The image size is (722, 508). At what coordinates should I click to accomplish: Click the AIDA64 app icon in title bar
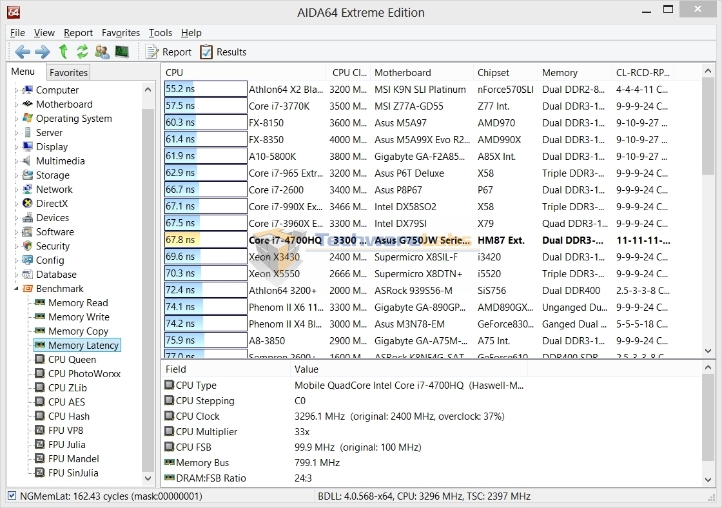pos(13,12)
